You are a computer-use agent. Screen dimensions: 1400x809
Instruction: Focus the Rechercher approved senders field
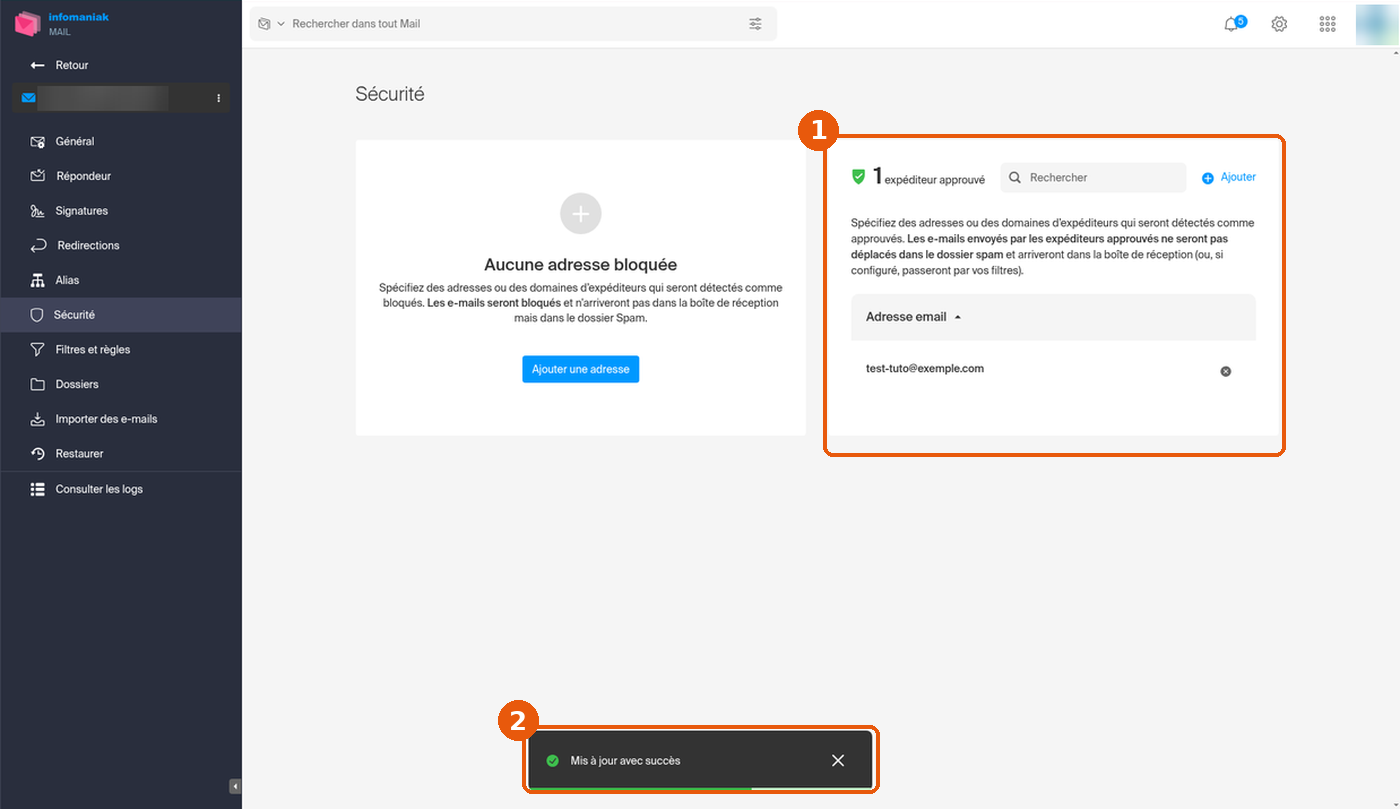click(x=1093, y=177)
